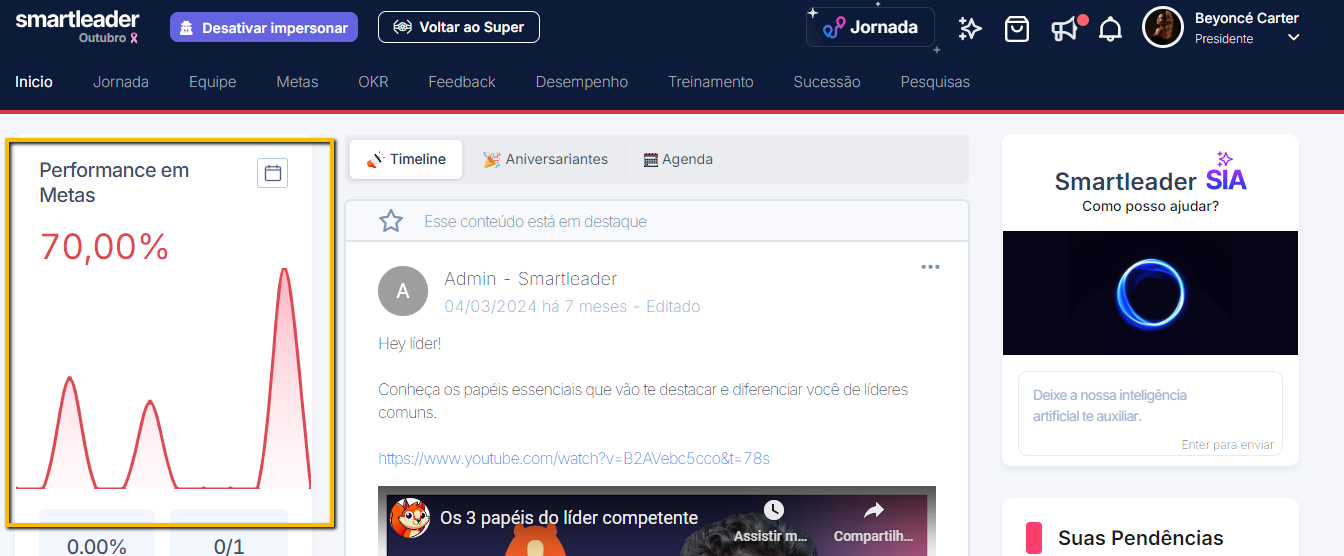Click Watch later clock on video
Screen dimensions: 1344x556
(x=773, y=511)
